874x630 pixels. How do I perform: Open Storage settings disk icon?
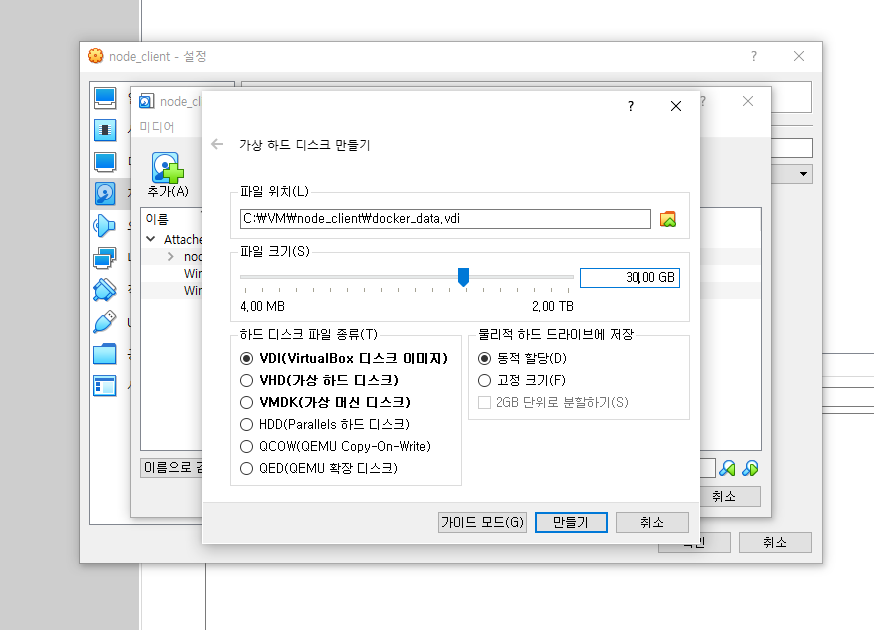click(105, 193)
